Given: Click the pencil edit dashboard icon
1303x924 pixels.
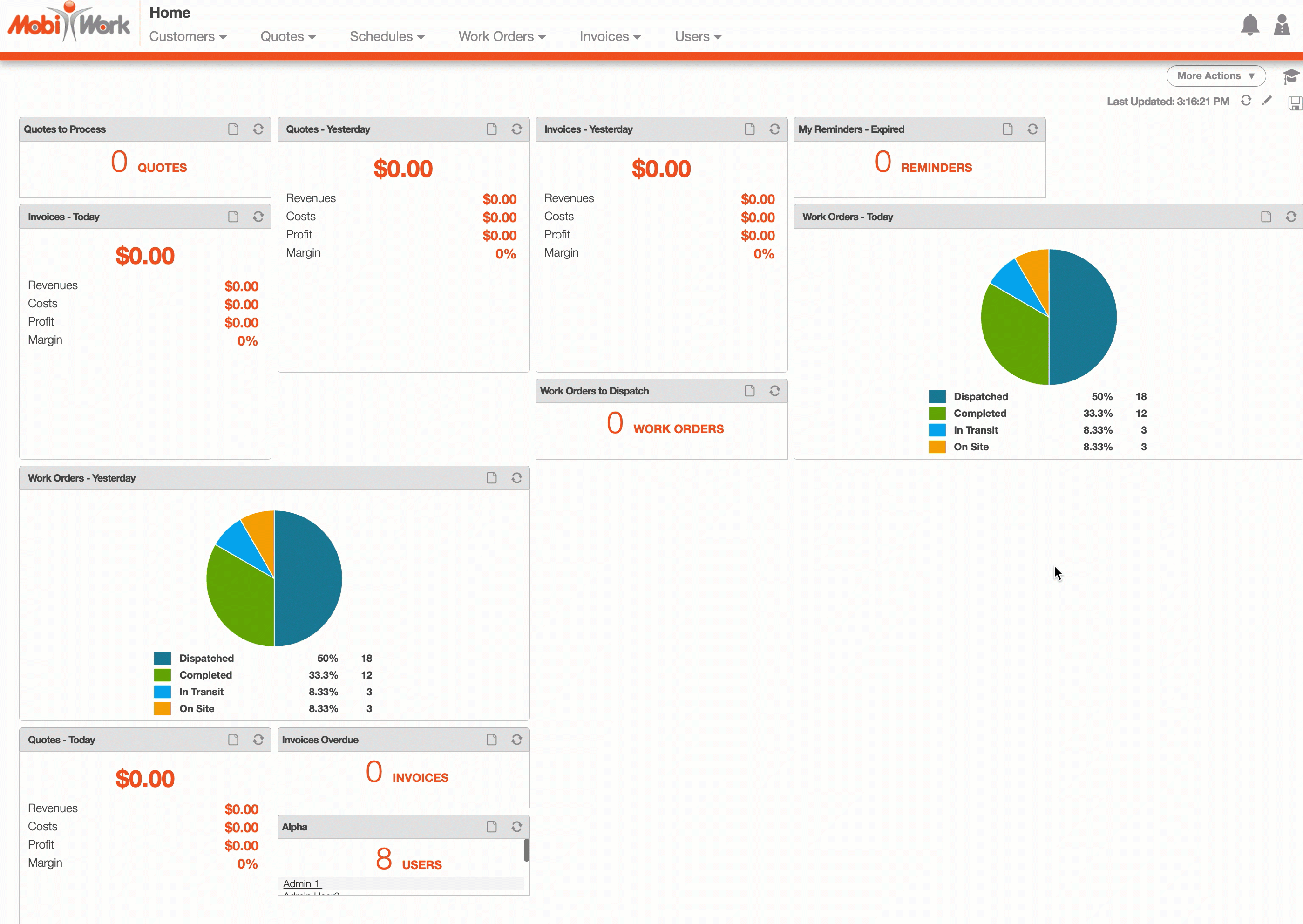Looking at the screenshot, I should [x=1267, y=101].
